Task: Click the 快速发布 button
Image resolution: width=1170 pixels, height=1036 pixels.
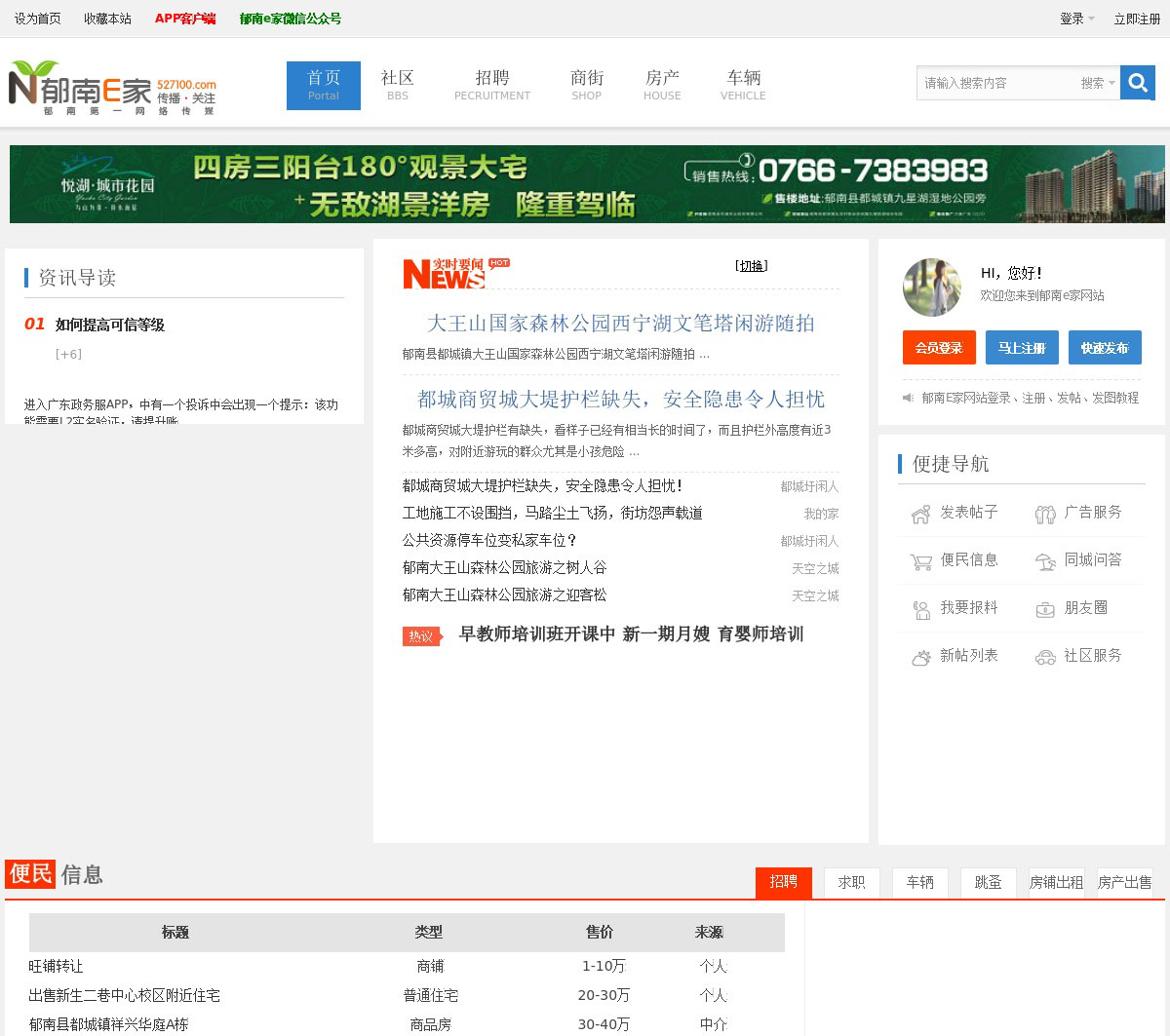Action: pos(1104,348)
